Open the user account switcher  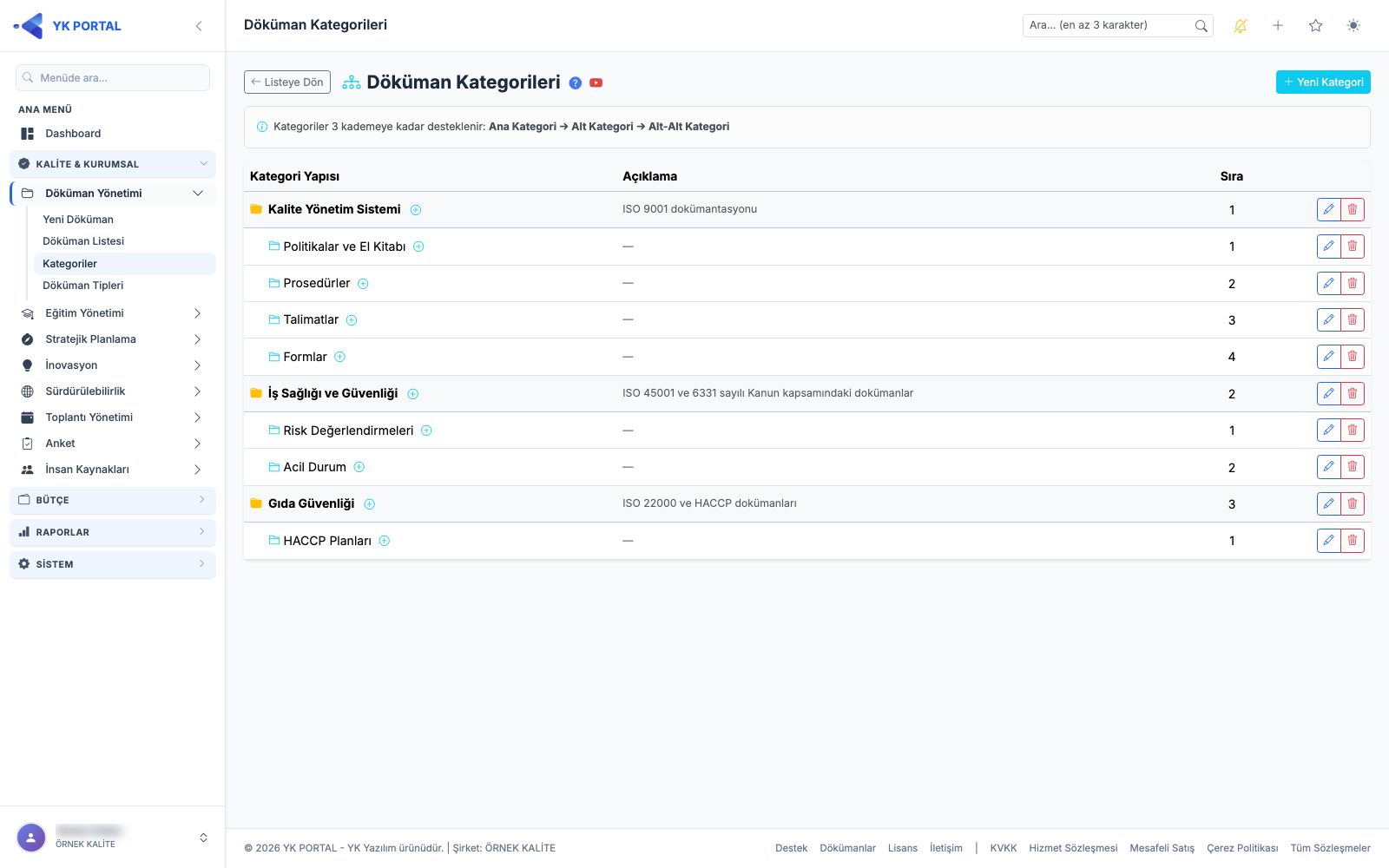click(113, 838)
